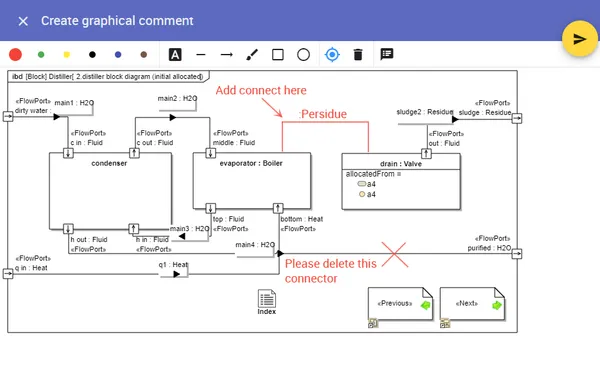
Task: Click the second a4 item with circle icon
Action: point(367,194)
